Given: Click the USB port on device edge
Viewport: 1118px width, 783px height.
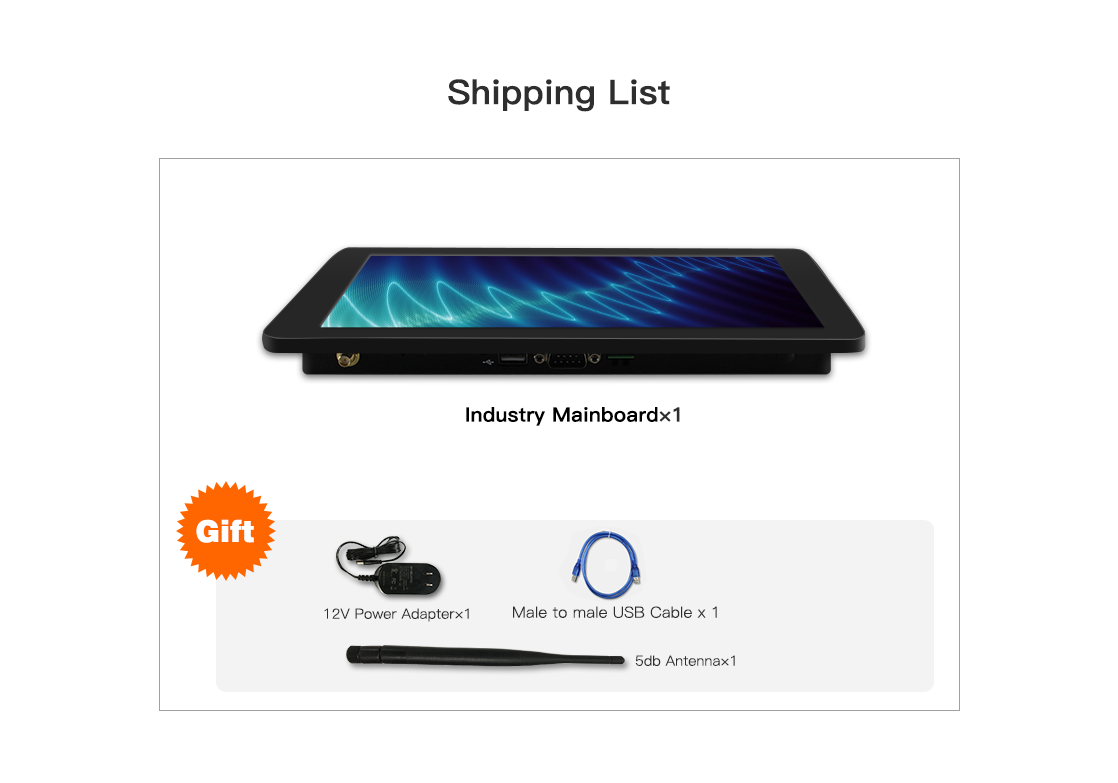Looking at the screenshot, I should click(513, 358).
